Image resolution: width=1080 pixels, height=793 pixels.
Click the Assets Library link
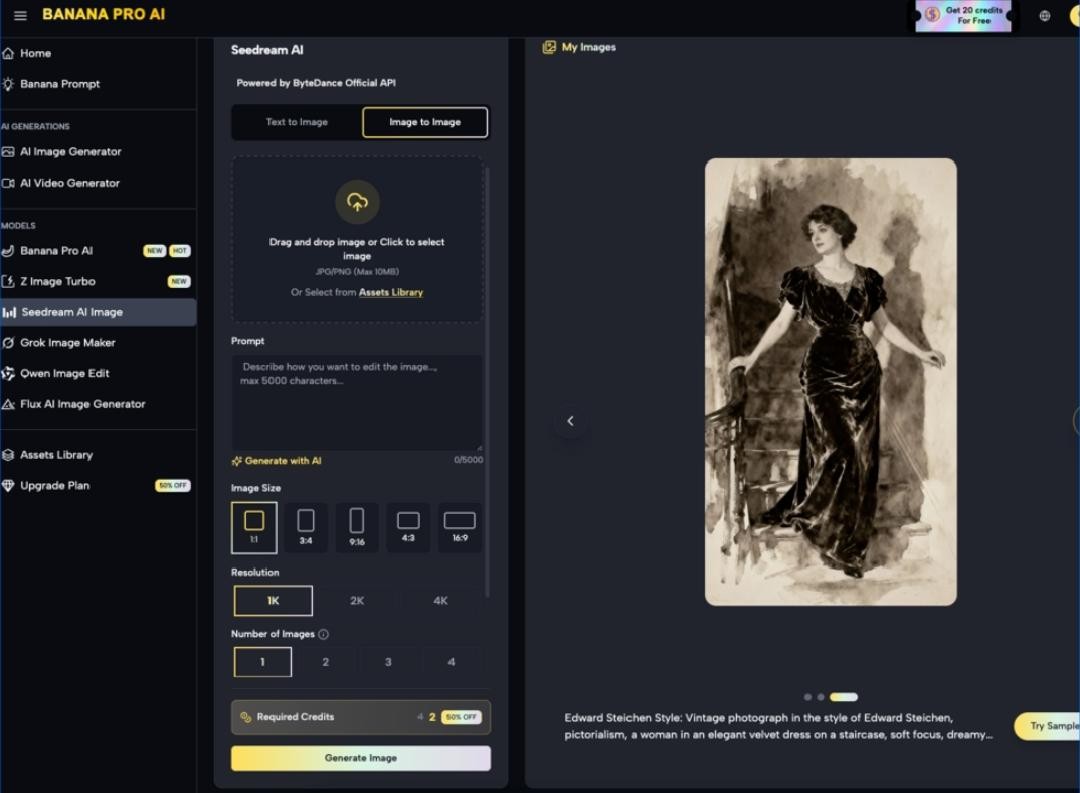tap(391, 292)
